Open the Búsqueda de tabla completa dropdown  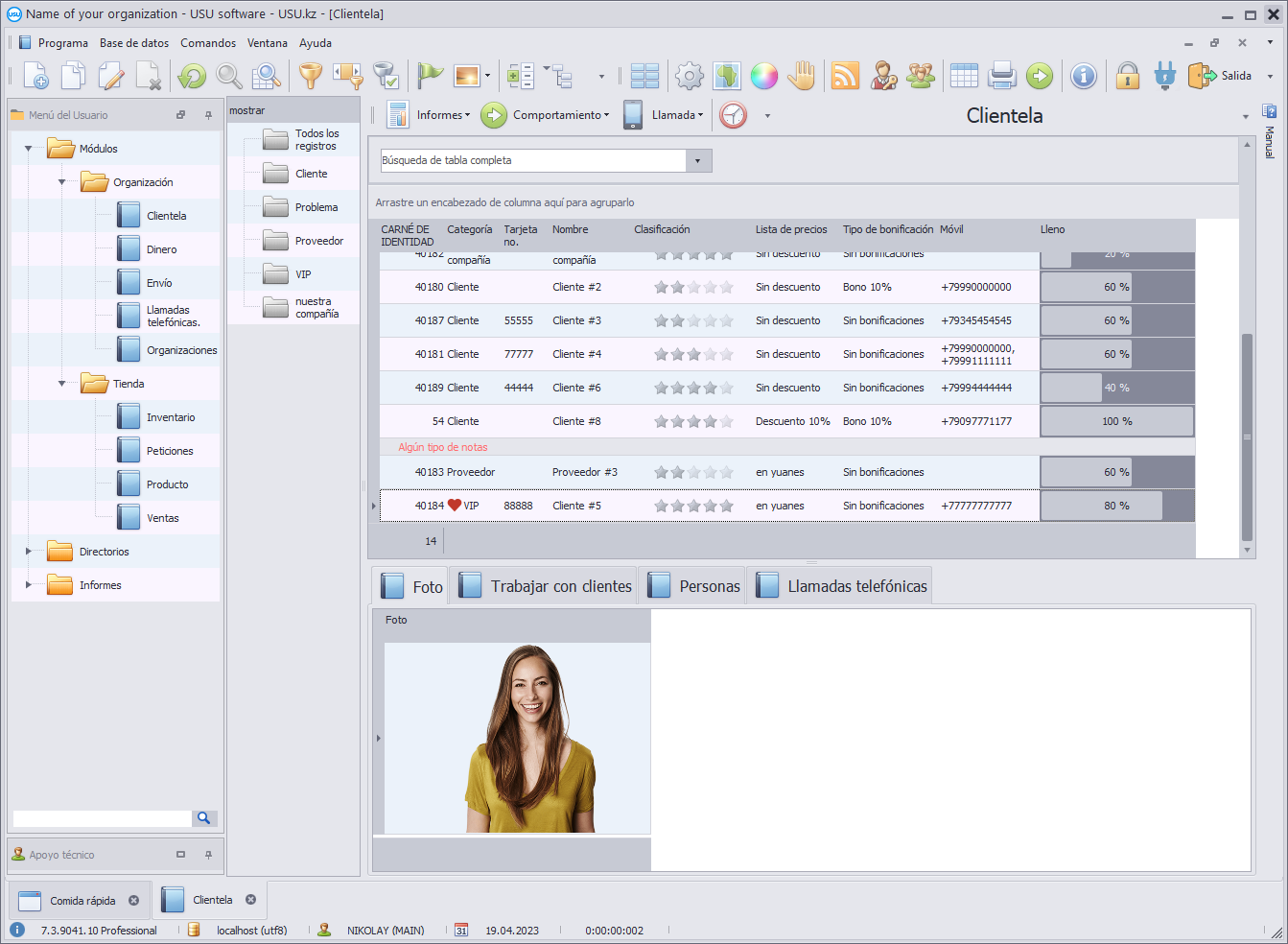tap(697, 161)
